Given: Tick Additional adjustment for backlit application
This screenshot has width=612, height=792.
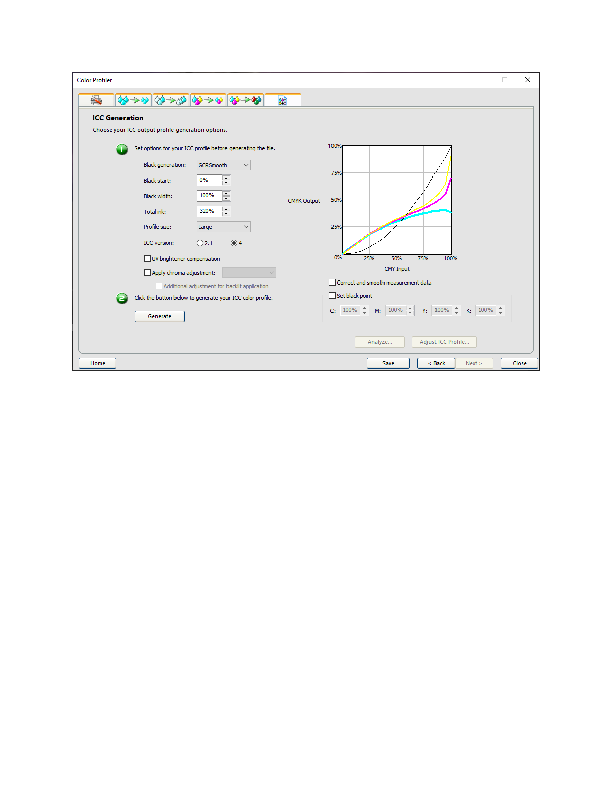Looking at the screenshot, I should 159,286.
